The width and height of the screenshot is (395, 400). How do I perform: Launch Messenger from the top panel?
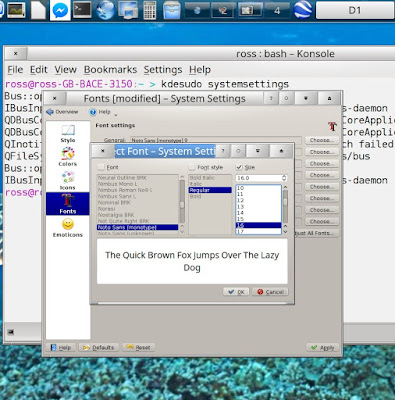pyautogui.click(x=60, y=10)
